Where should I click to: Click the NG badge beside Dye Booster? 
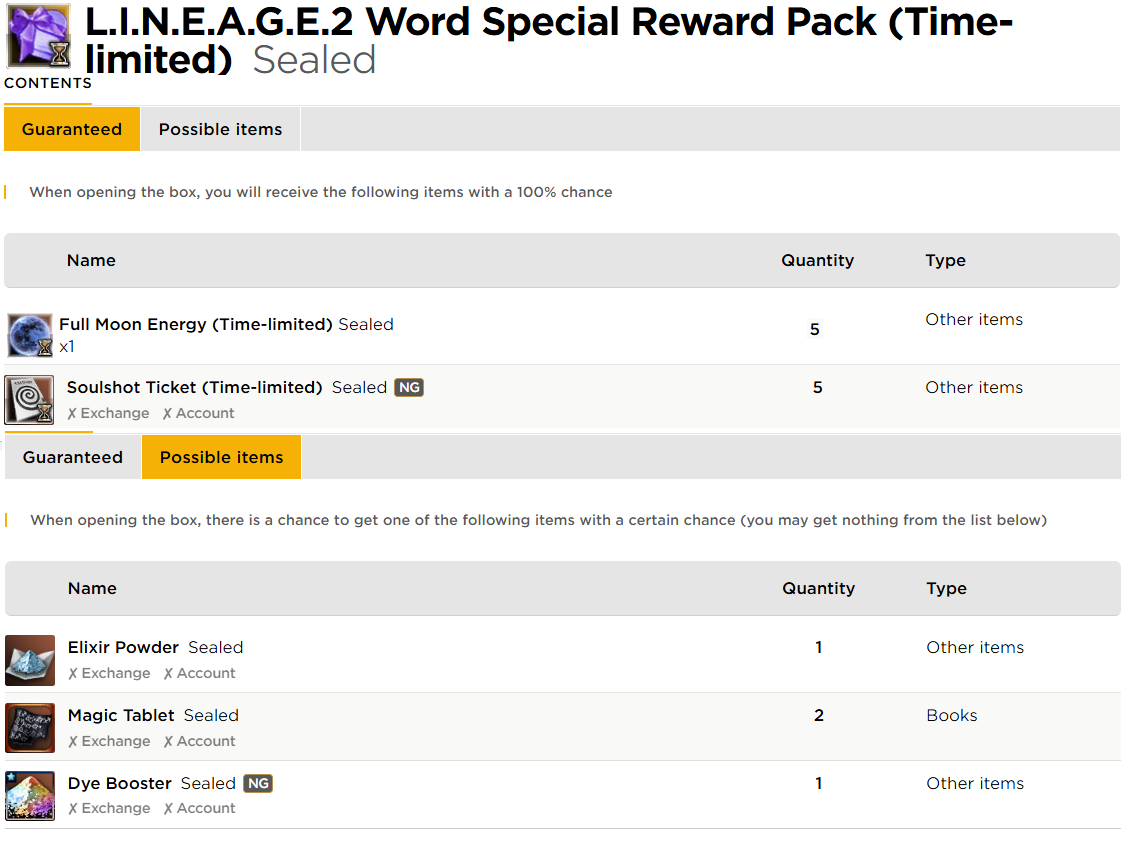pyautogui.click(x=258, y=783)
